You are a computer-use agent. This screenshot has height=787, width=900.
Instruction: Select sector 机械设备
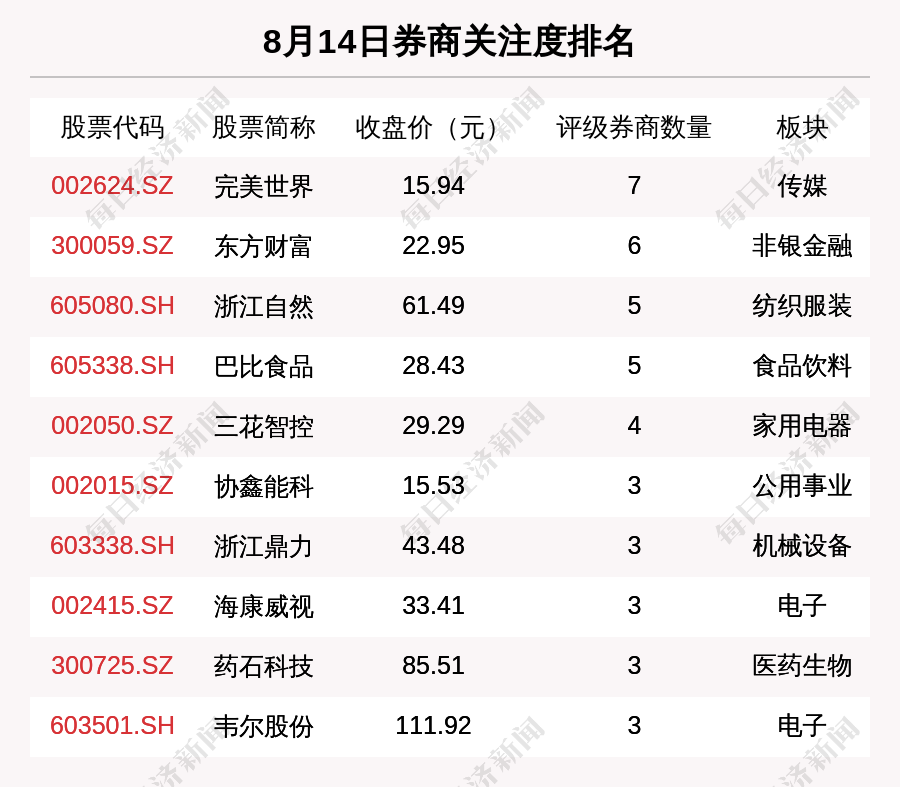click(x=802, y=546)
